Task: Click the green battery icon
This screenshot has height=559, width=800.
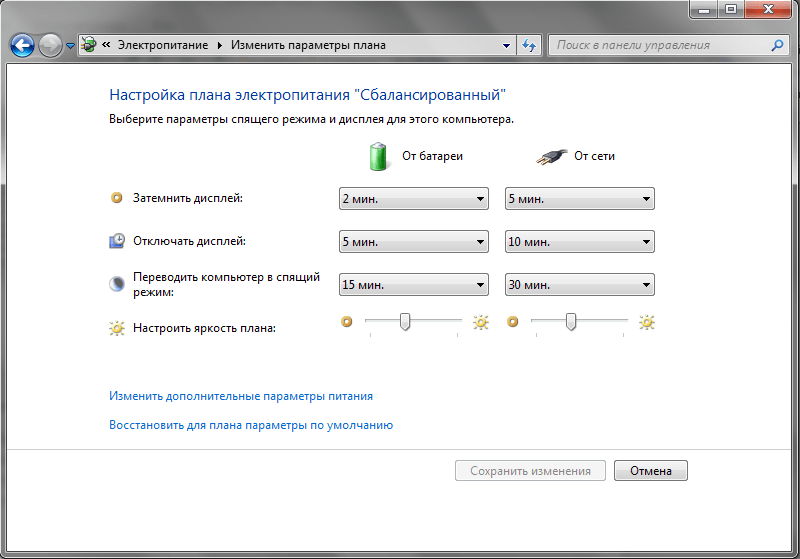Action: point(378,156)
